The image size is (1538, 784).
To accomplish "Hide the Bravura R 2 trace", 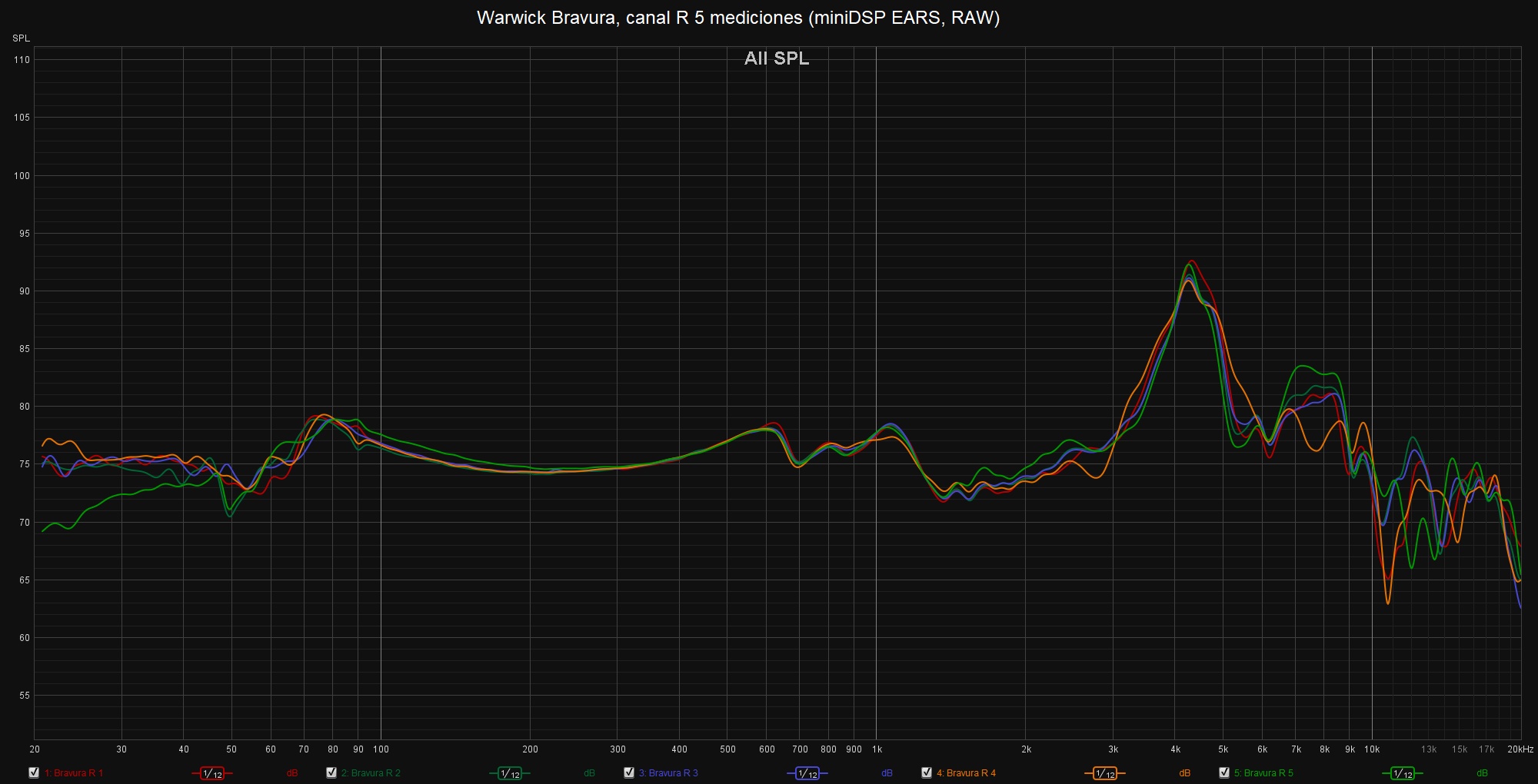I will pos(331,772).
